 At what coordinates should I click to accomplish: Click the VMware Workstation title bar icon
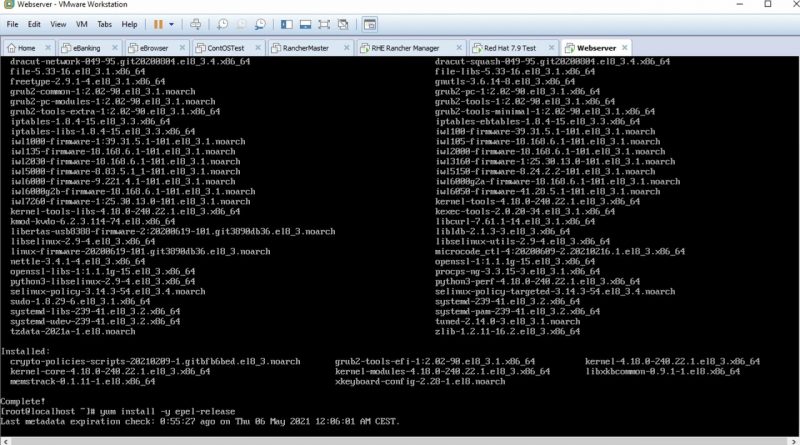pyautogui.click(x=8, y=4)
